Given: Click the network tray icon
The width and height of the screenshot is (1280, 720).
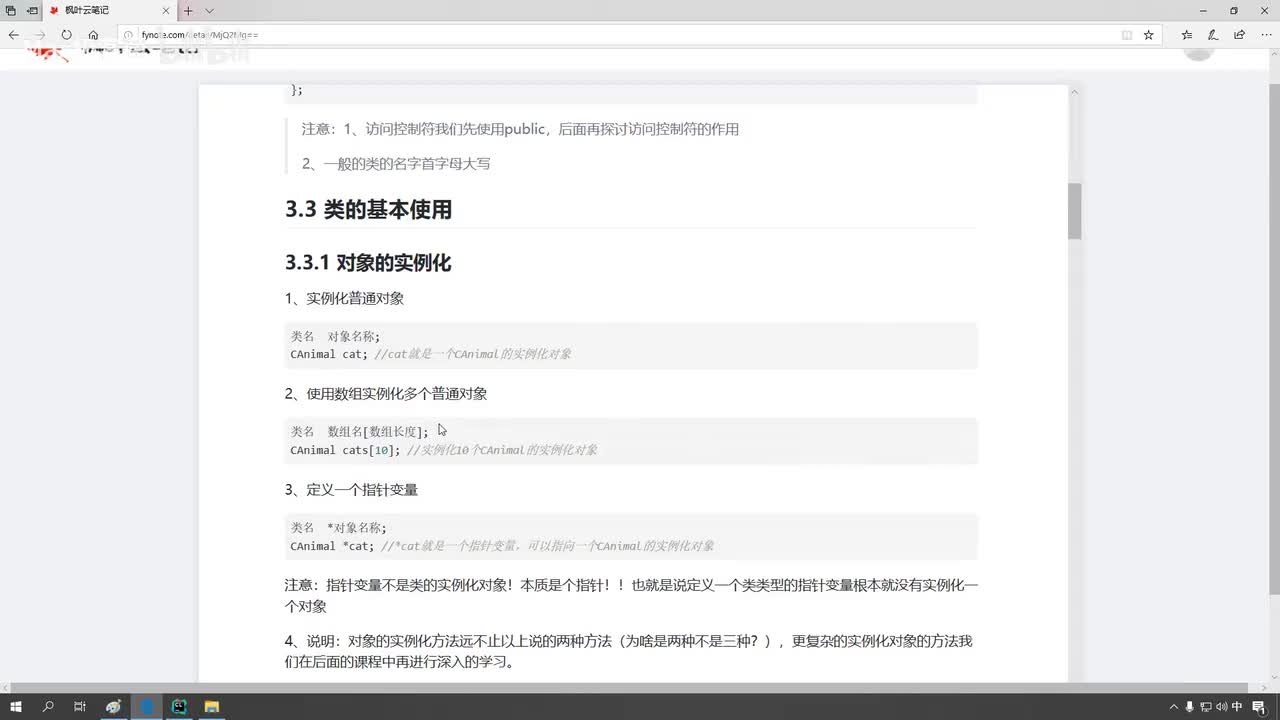Looking at the screenshot, I should point(1205,707).
